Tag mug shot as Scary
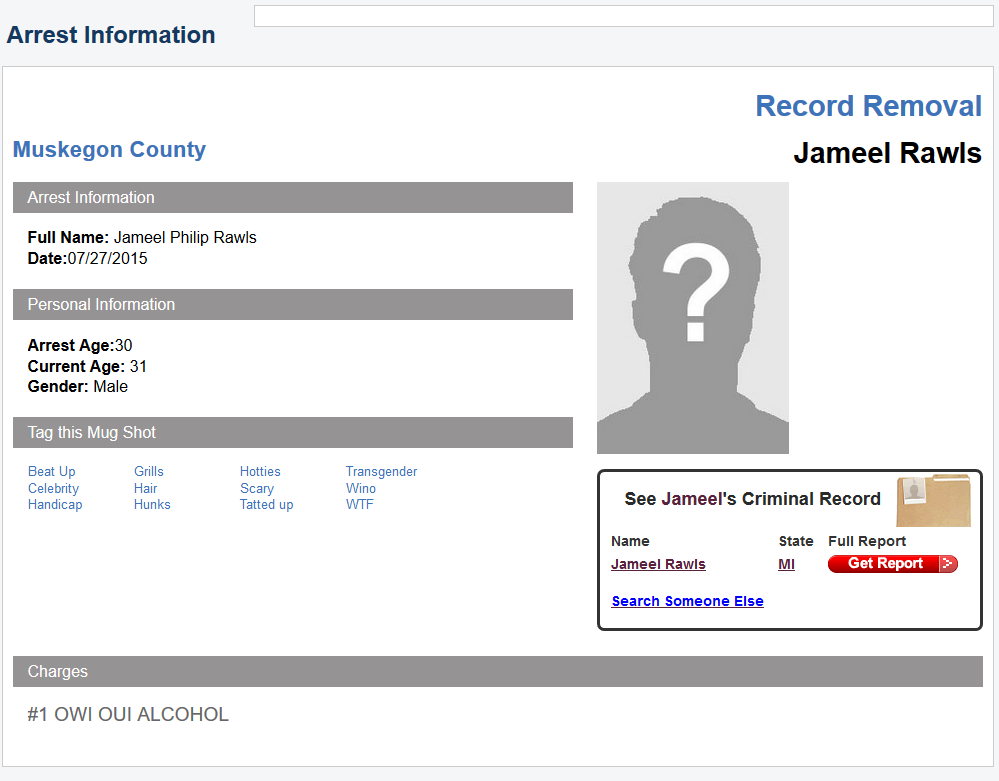The image size is (999, 781). click(x=257, y=489)
